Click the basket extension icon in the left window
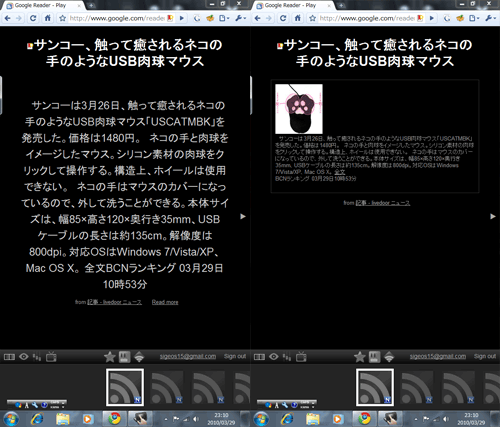Viewport: 500px width, 427px height. 210,18
